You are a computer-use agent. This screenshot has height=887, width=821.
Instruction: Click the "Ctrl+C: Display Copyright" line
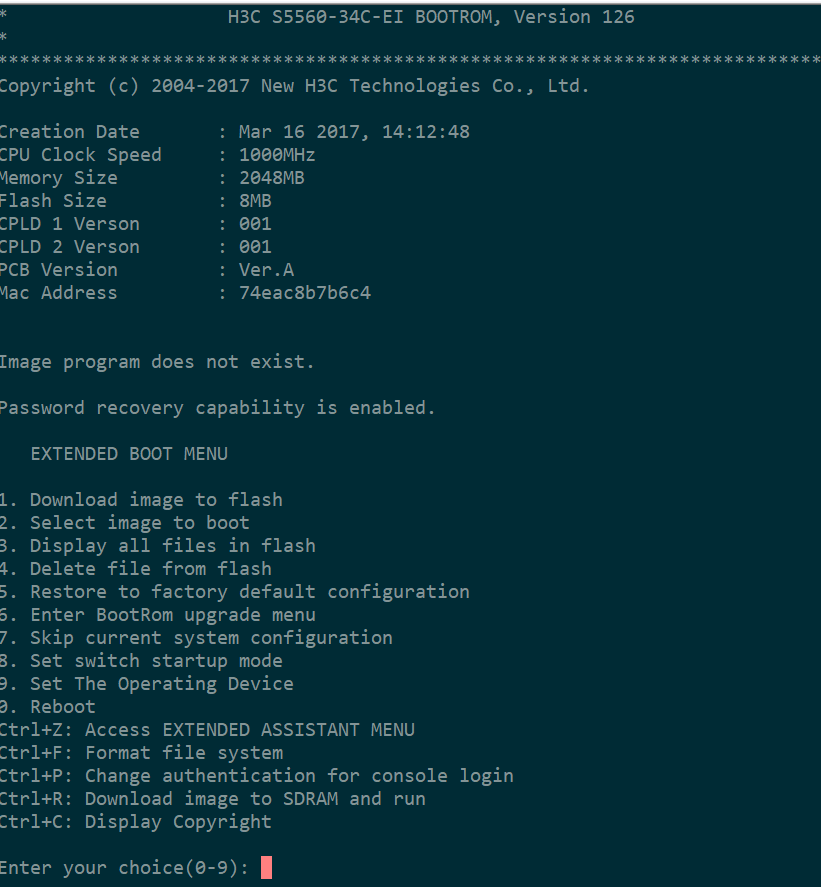[136, 822]
